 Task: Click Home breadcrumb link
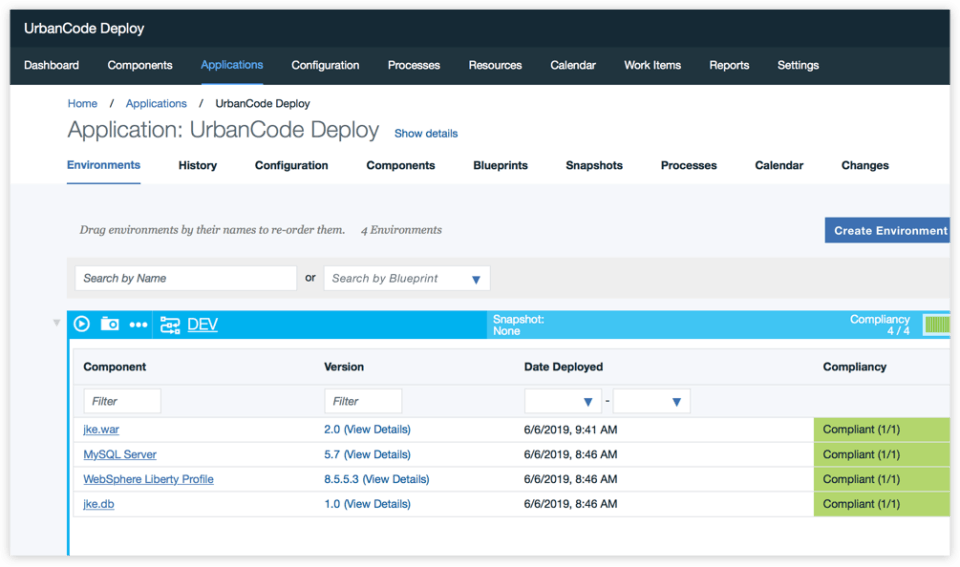coord(83,103)
